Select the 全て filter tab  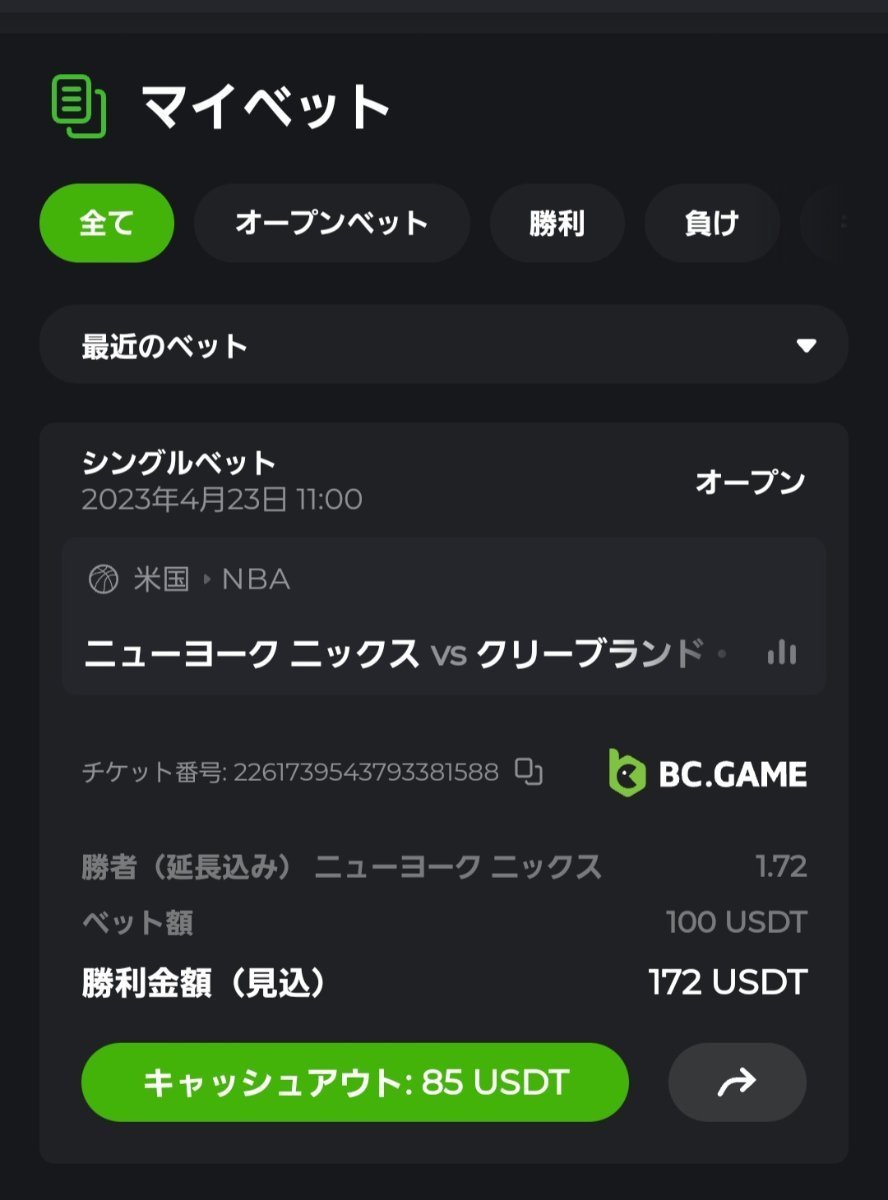(x=106, y=223)
